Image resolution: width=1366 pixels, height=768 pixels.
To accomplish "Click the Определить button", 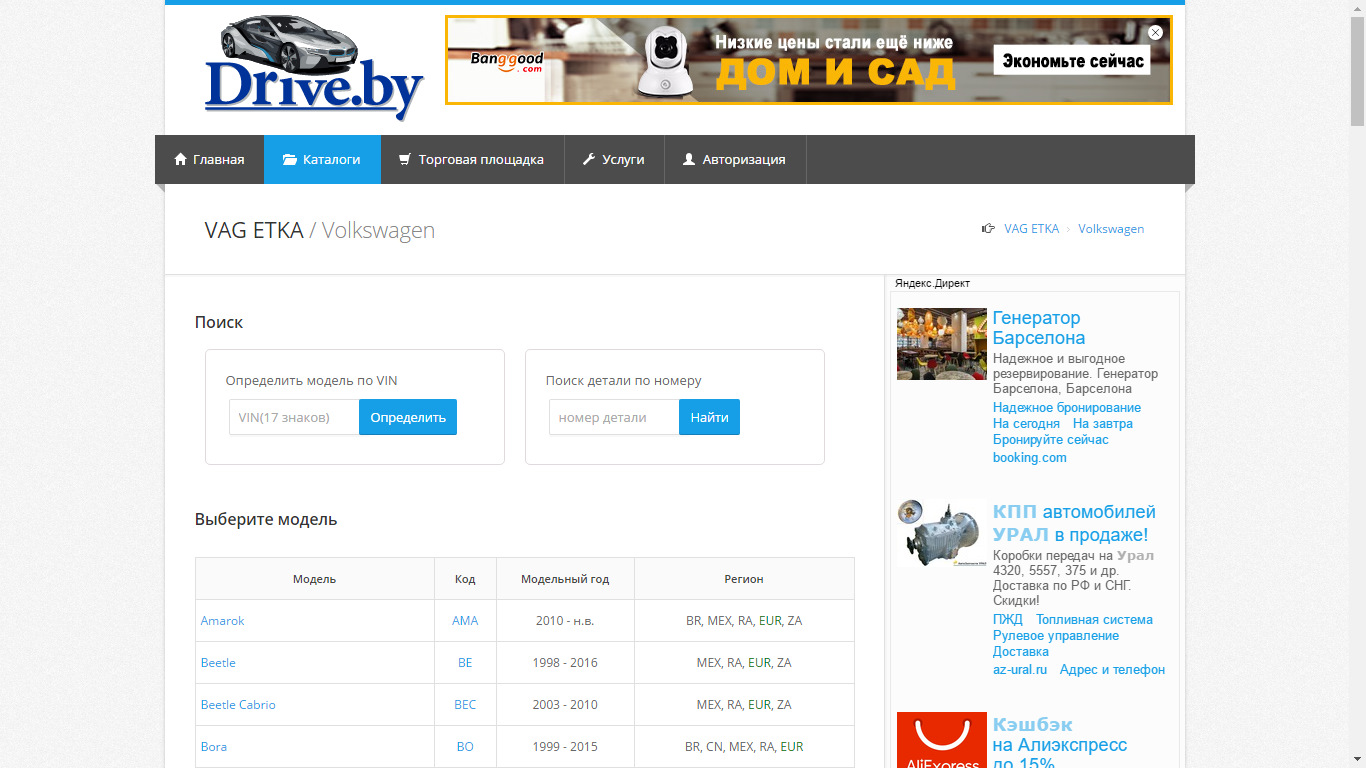I will [408, 417].
